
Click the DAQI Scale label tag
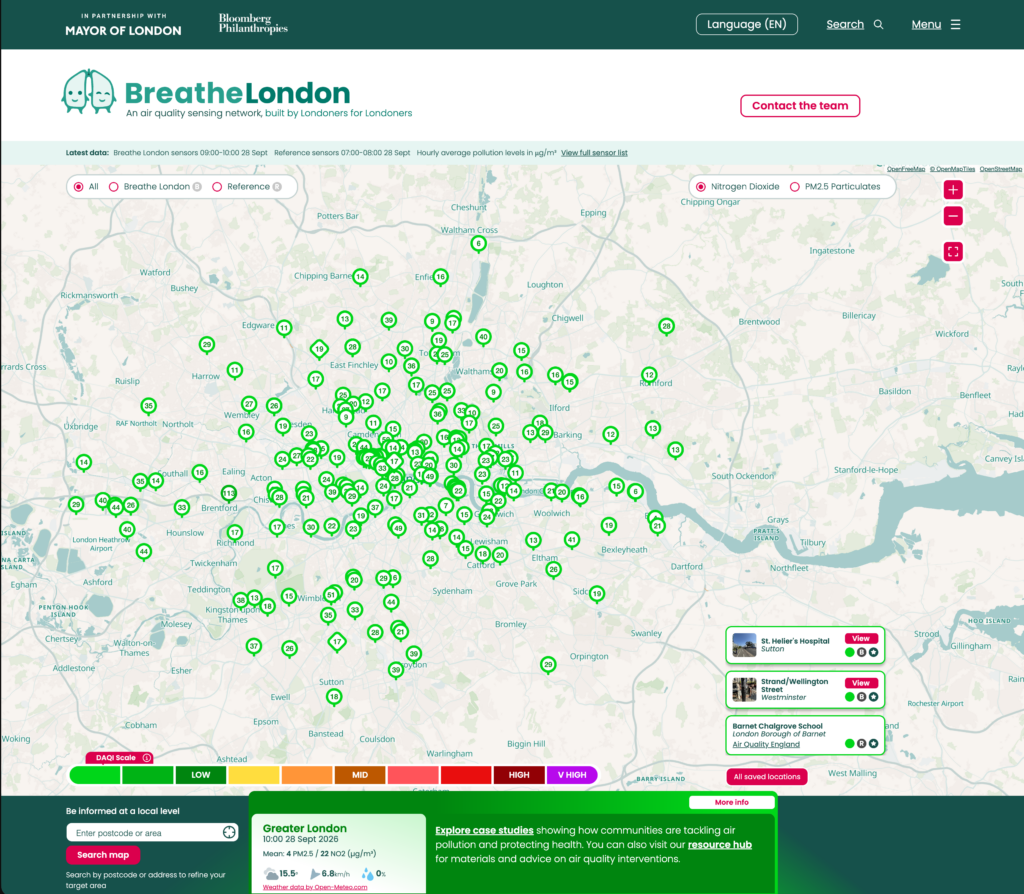[119, 758]
